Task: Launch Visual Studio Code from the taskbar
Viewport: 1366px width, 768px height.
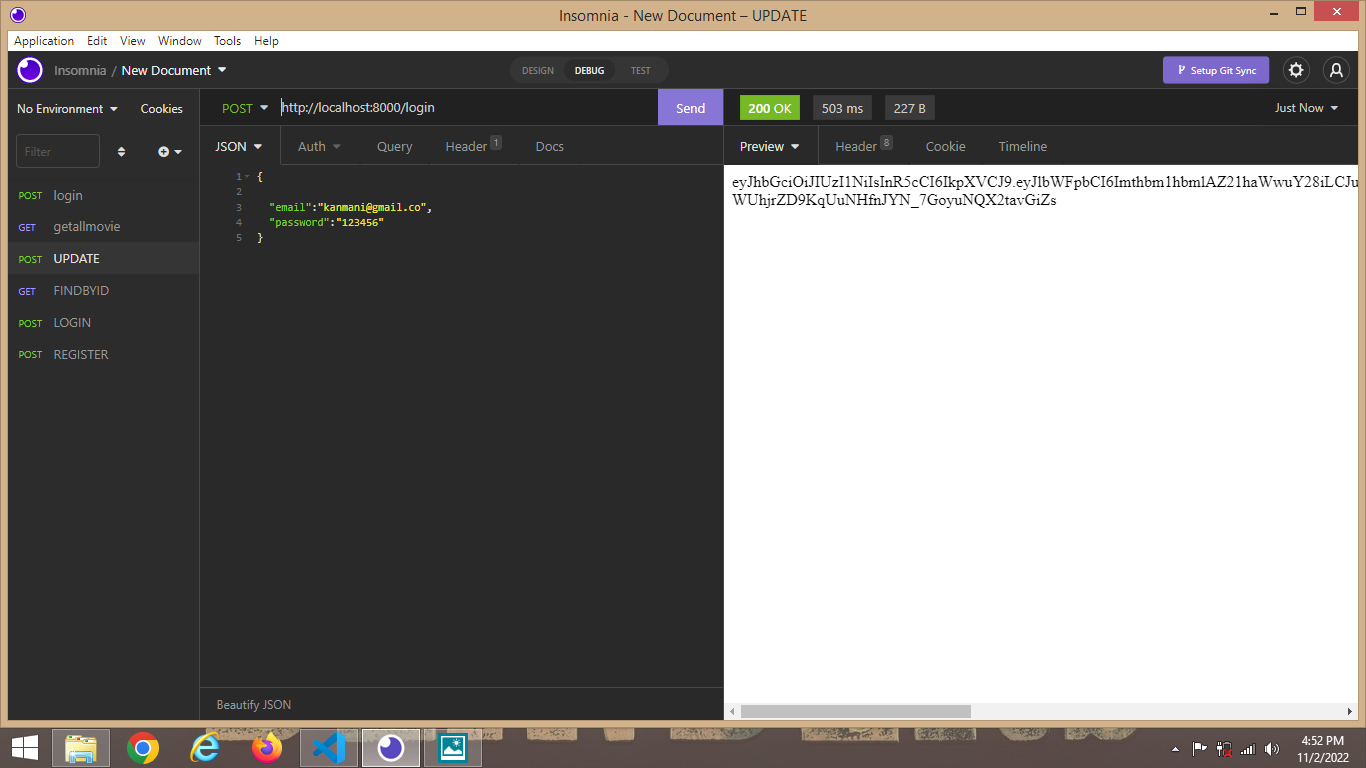Action: click(x=328, y=747)
